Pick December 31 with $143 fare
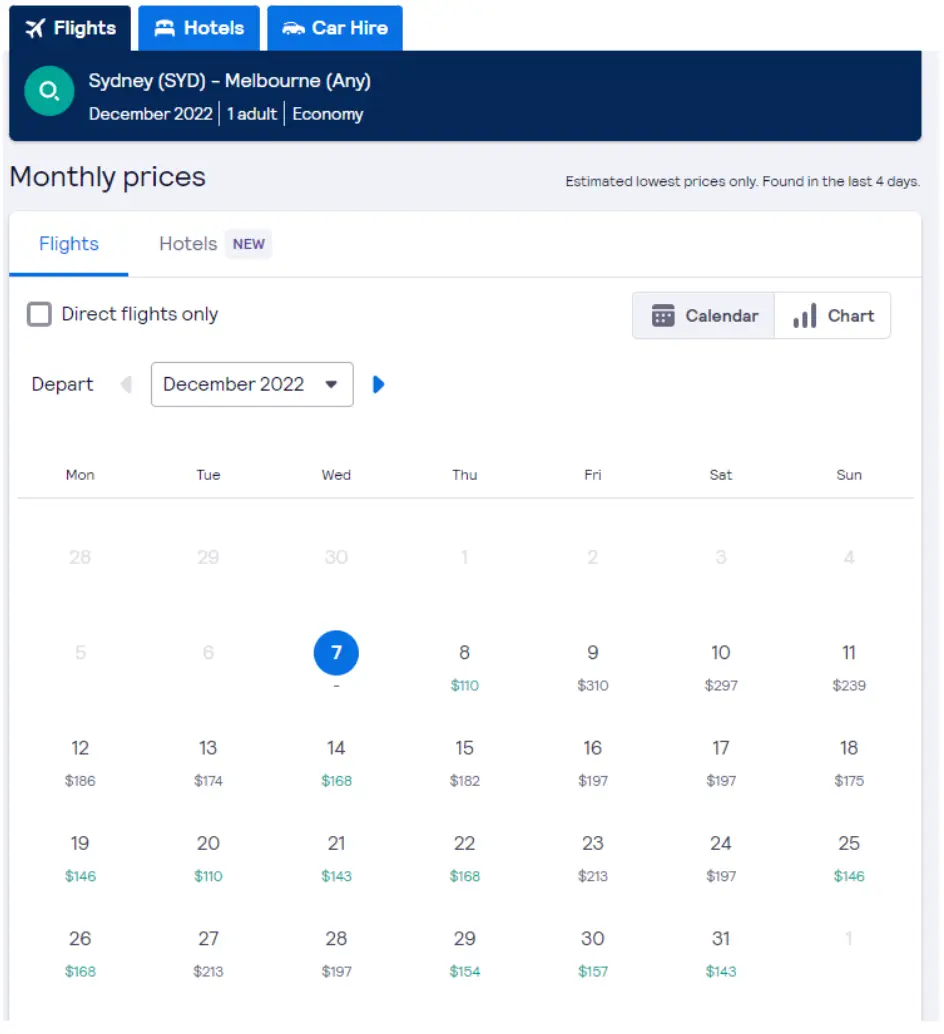The image size is (944, 1034). pos(721,953)
